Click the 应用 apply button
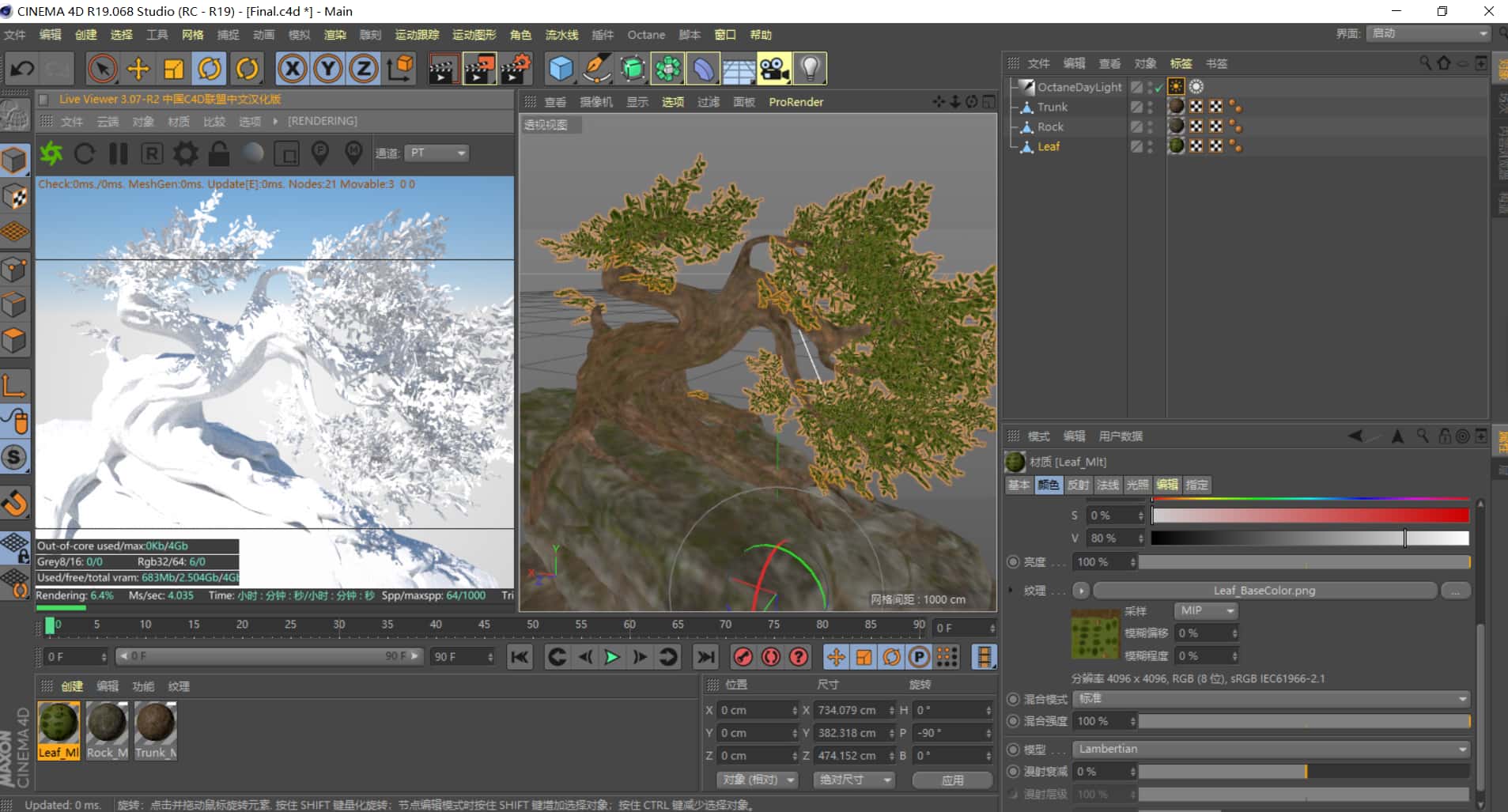Viewport: 1508px width, 812px height. (953, 780)
